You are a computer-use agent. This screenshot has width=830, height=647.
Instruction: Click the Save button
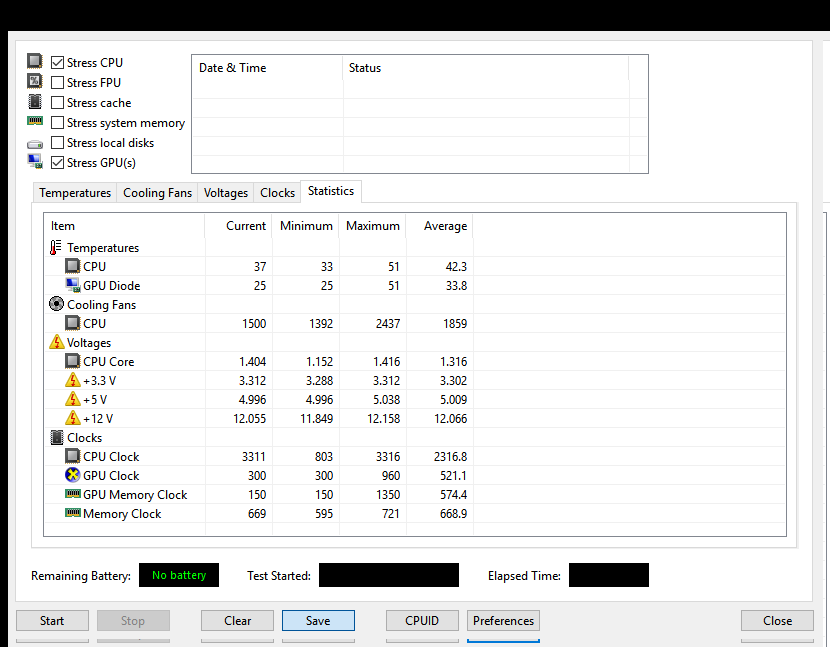pos(318,621)
